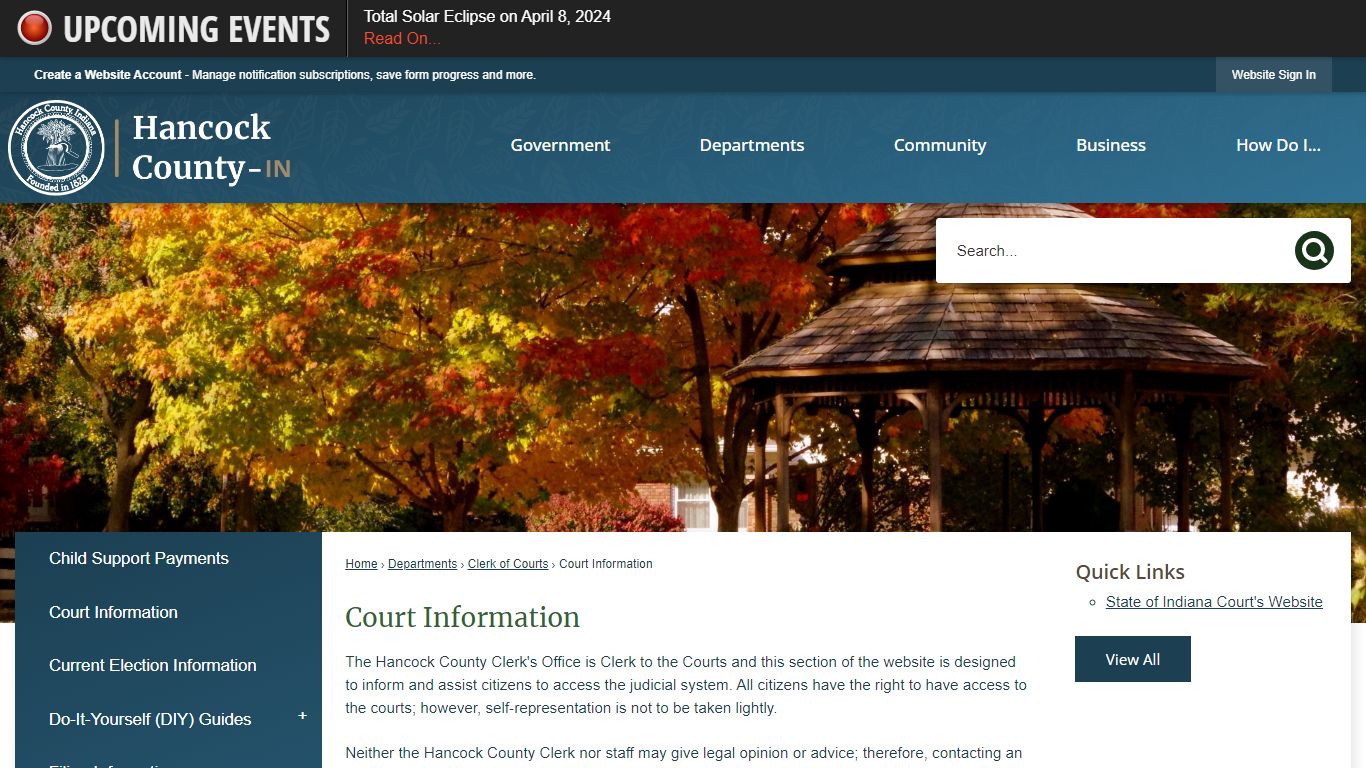Click the View All quick links button
Screen dimensions: 1366x768
[x=1133, y=659]
